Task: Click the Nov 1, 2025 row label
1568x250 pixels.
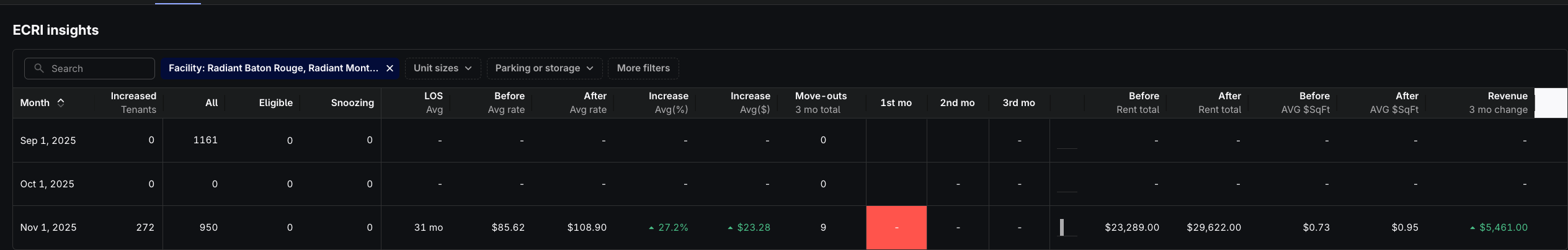Action: pos(48,228)
